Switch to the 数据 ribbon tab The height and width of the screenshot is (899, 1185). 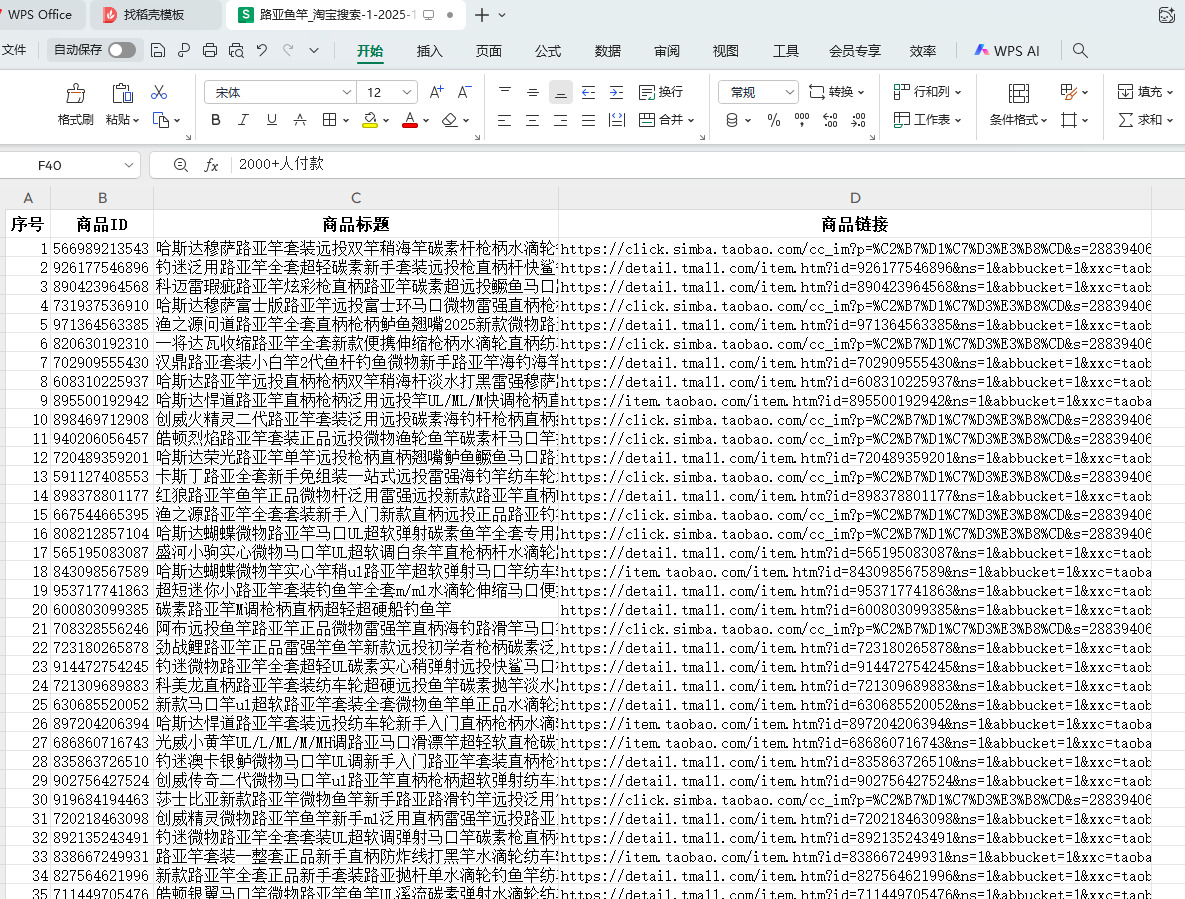click(607, 51)
